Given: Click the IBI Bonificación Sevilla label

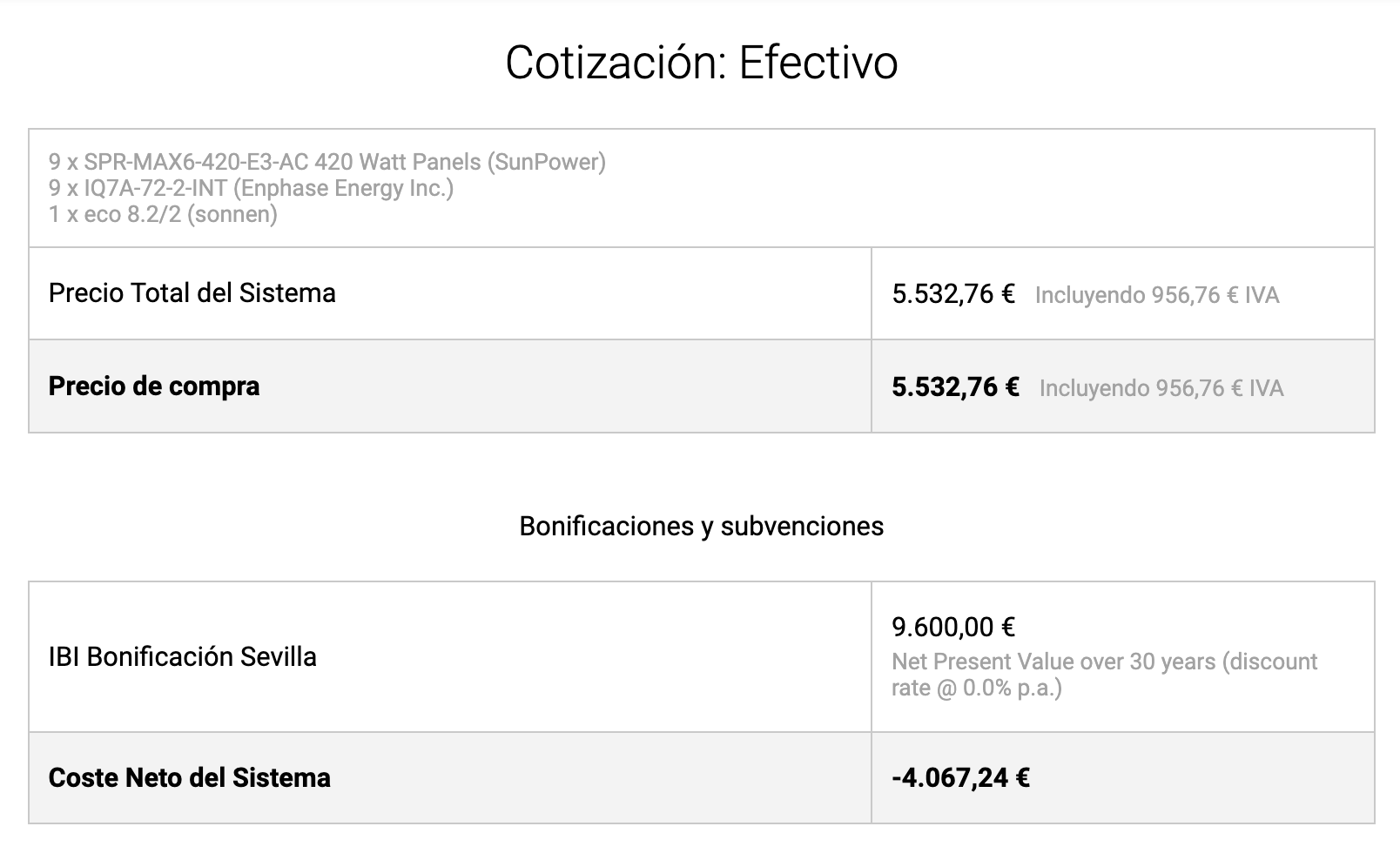Looking at the screenshot, I should (183, 656).
